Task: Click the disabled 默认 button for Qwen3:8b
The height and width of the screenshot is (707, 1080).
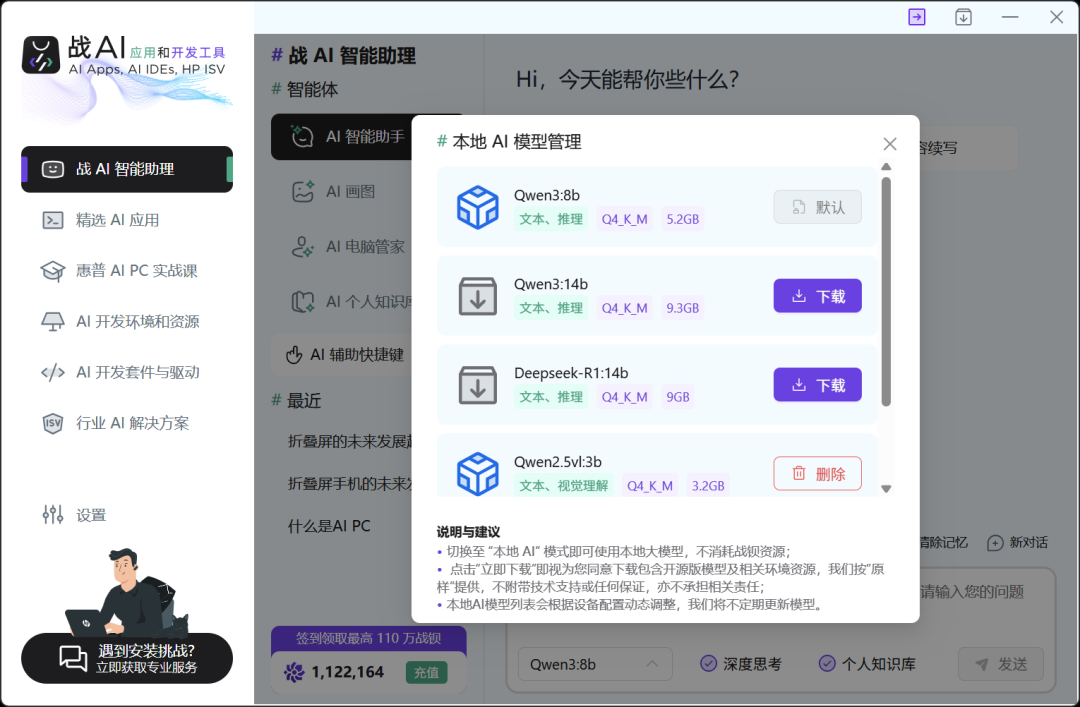Action: [818, 207]
